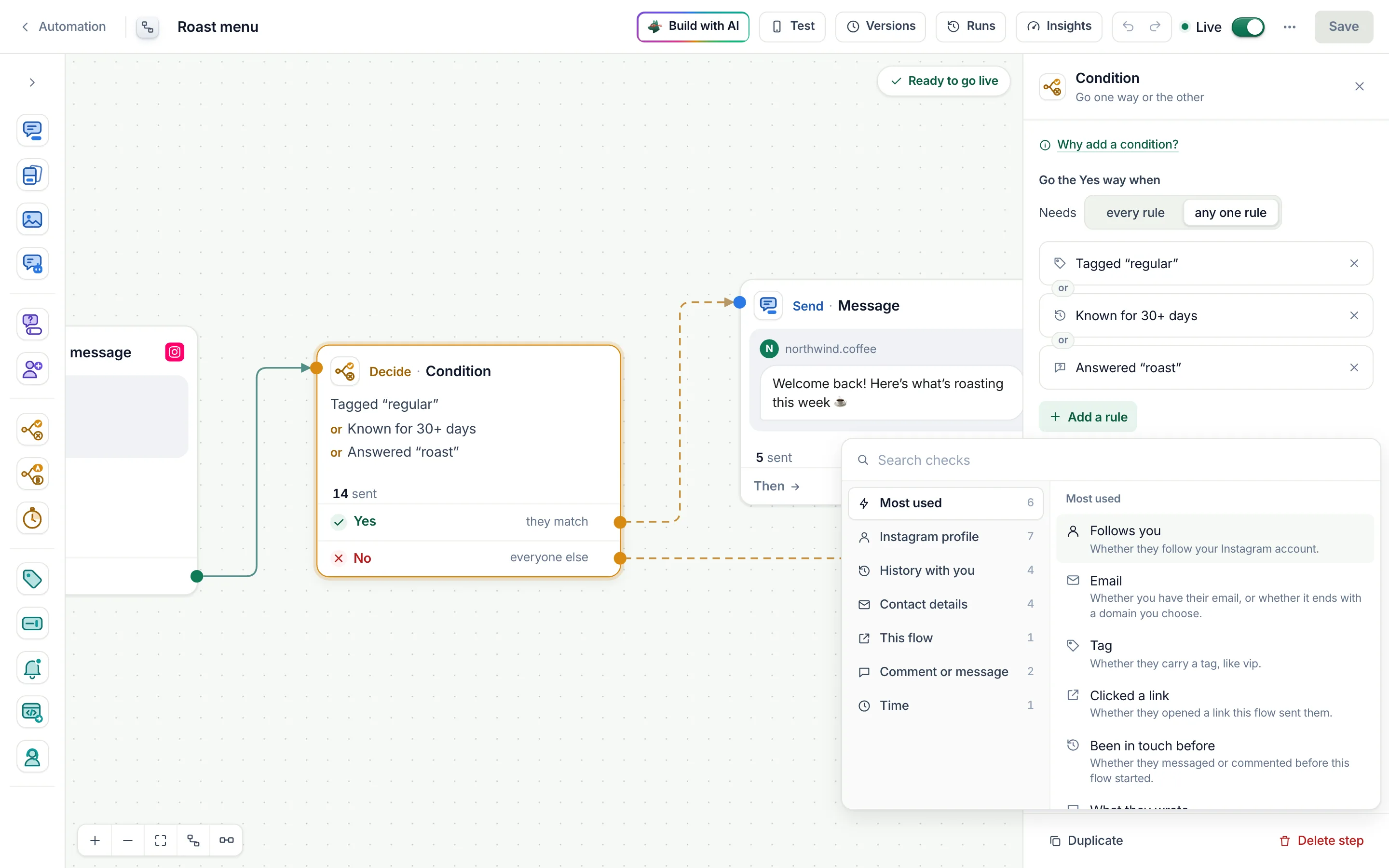
Task: Choose the Clicked a link check
Action: [1214, 704]
